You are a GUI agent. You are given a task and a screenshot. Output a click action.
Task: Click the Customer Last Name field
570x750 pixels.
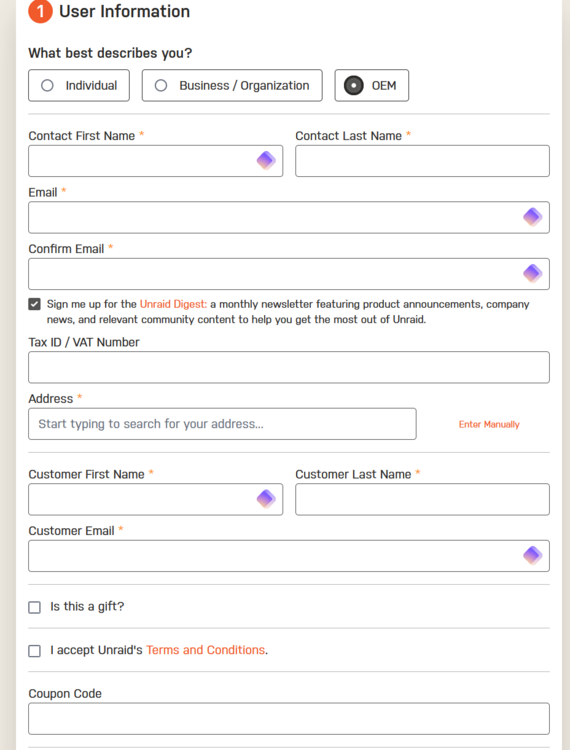pos(422,499)
